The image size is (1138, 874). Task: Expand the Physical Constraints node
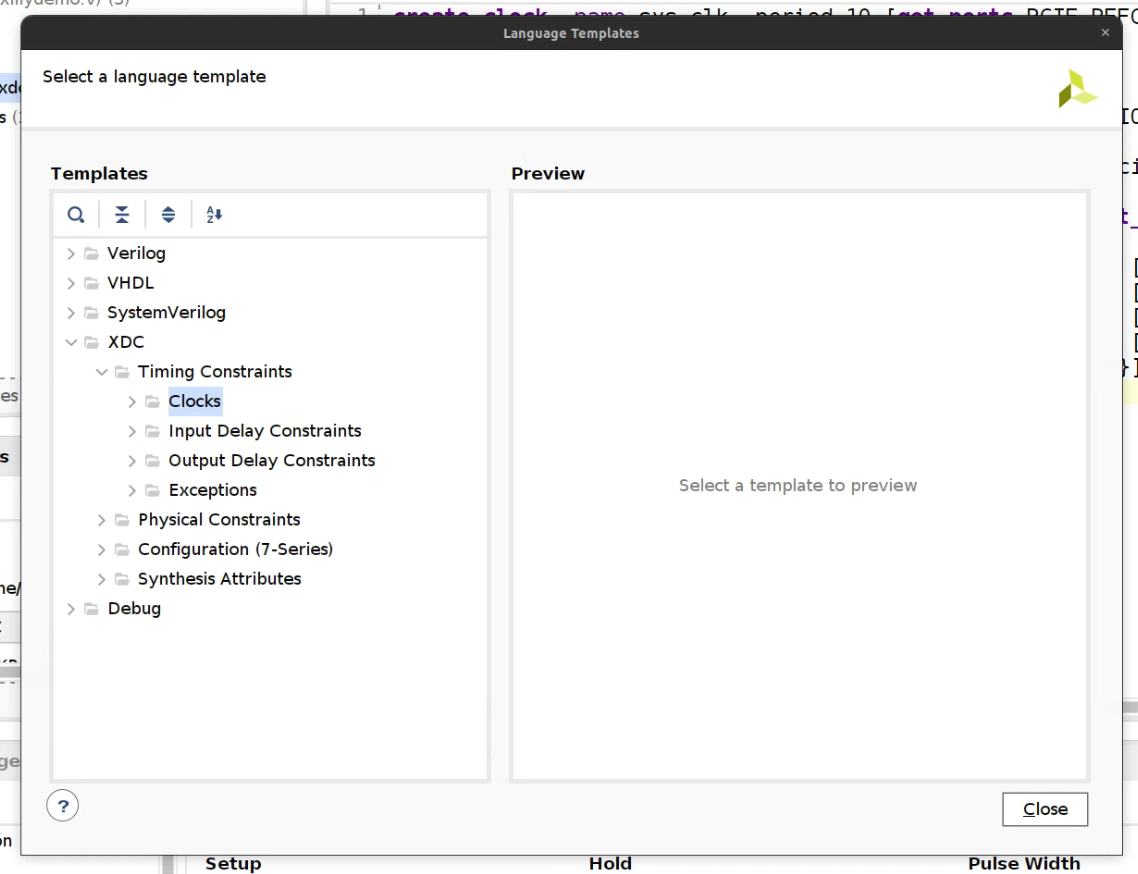point(101,520)
